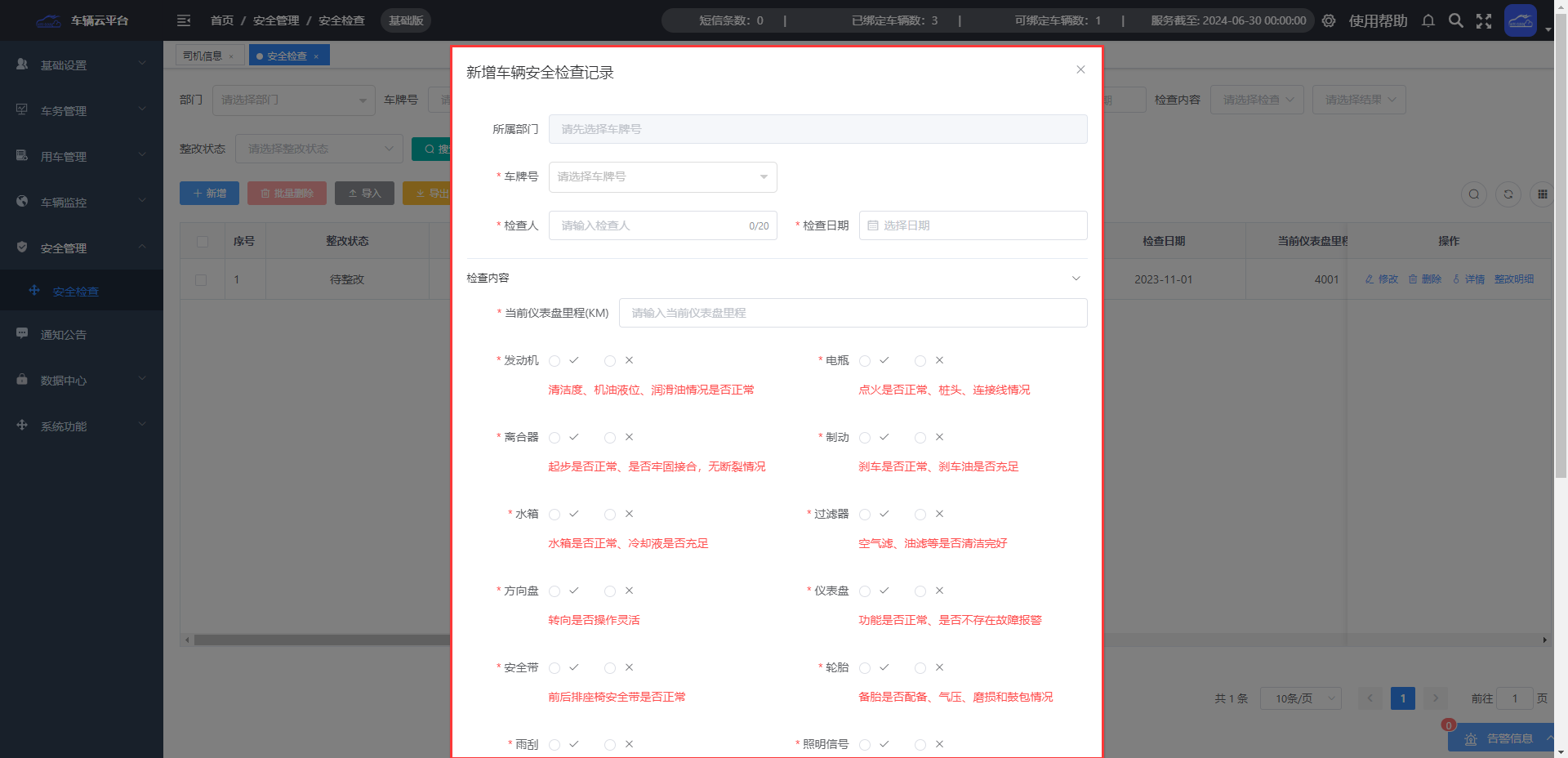Open notifications bell icon
Image resolution: width=1568 pixels, height=758 pixels.
[x=1428, y=20]
